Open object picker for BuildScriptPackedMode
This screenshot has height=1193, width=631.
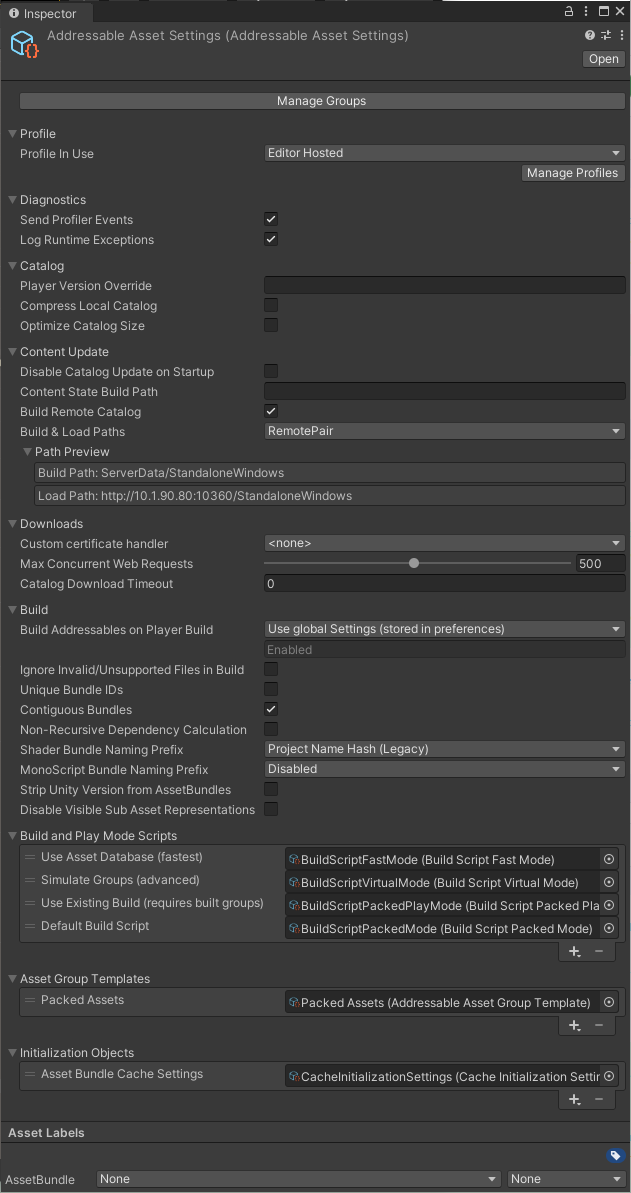coord(608,928)
